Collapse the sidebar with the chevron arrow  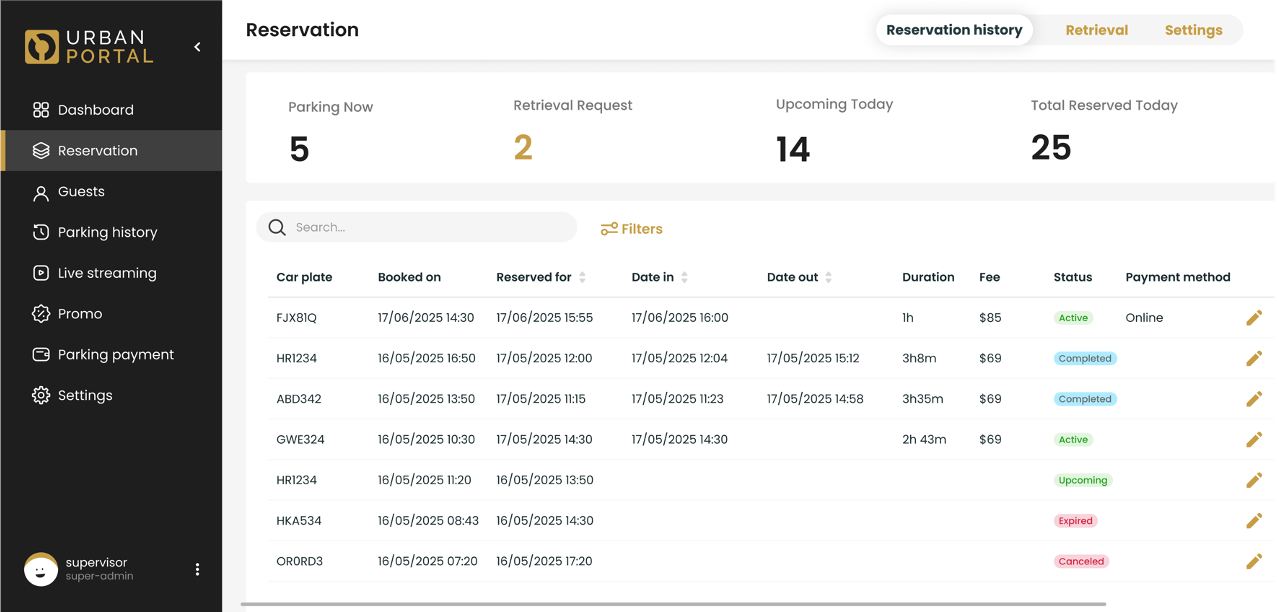click(197, 47)
